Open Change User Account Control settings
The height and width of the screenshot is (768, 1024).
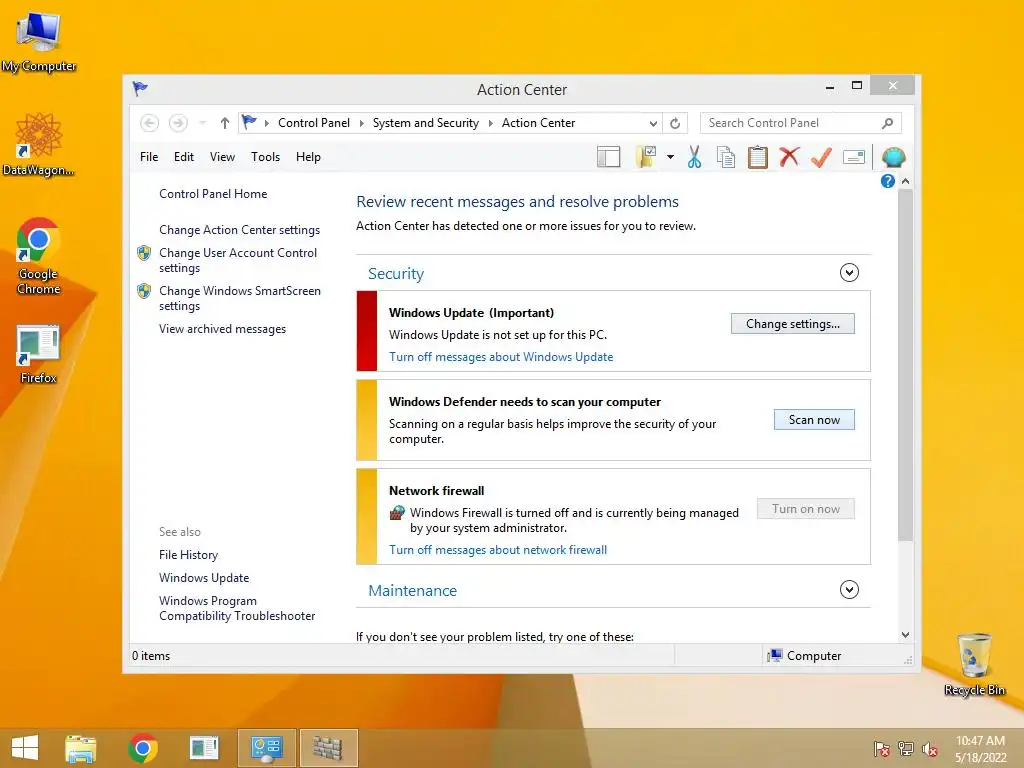tap(238, 260)
